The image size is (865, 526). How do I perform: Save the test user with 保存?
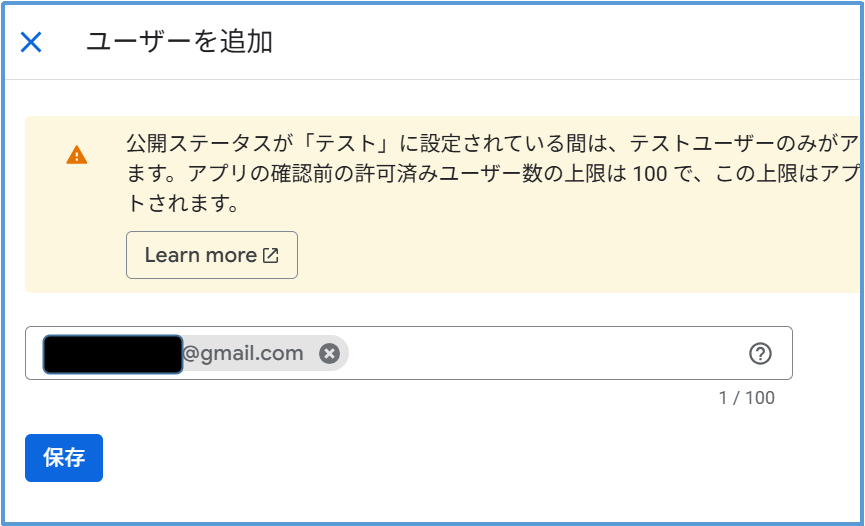coord(64,458)
